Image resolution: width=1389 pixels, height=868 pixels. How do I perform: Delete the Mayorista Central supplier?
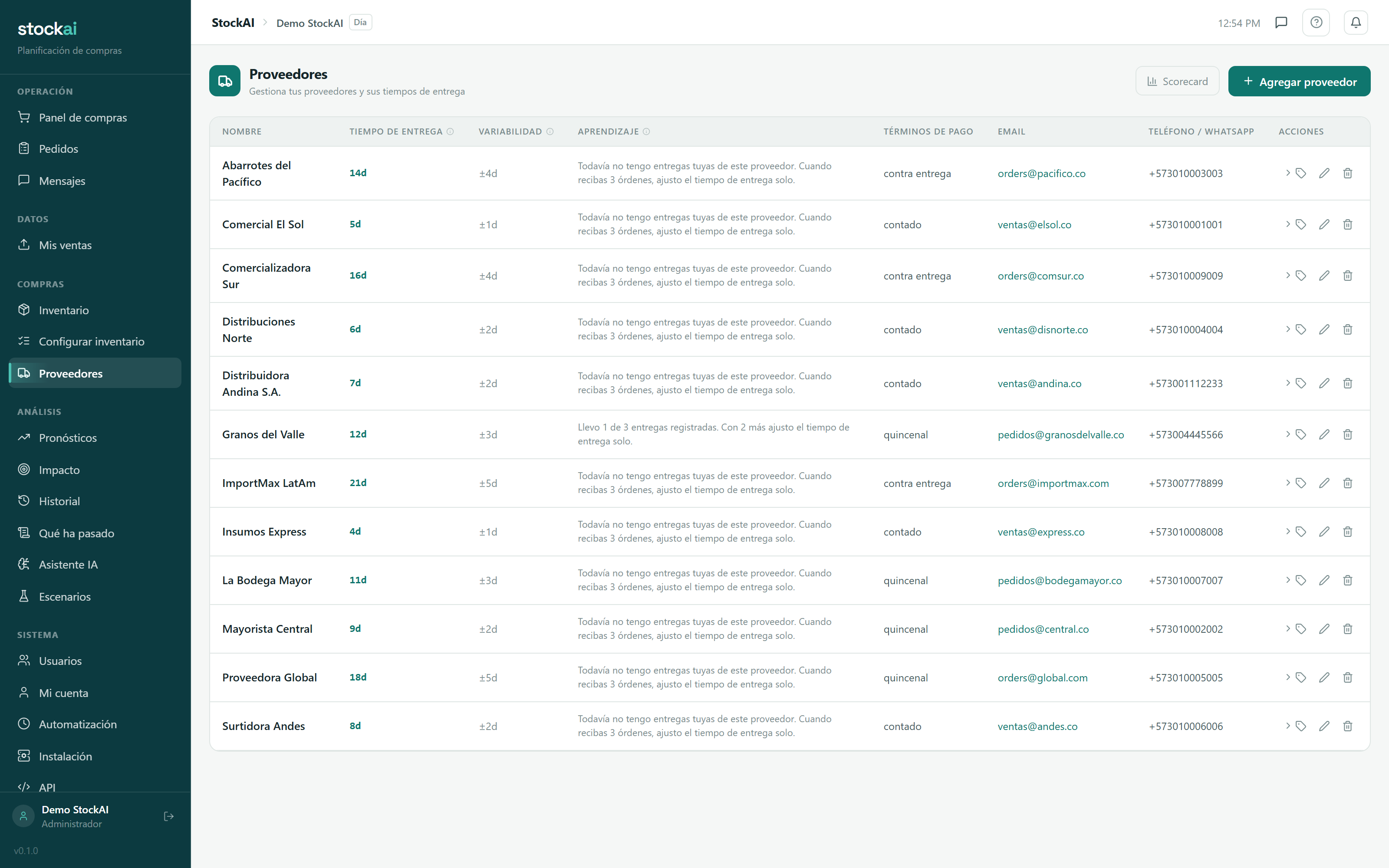point(1348,628)
